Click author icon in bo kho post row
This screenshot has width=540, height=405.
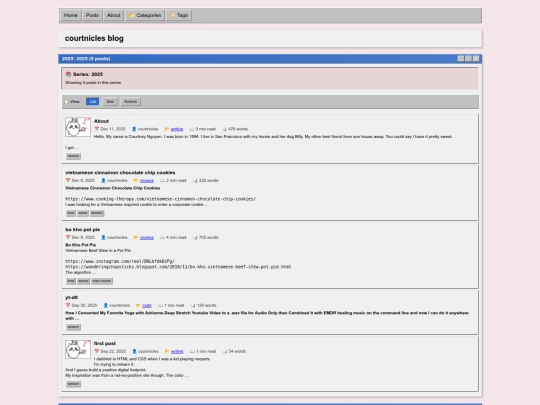(x=103, y=237)
